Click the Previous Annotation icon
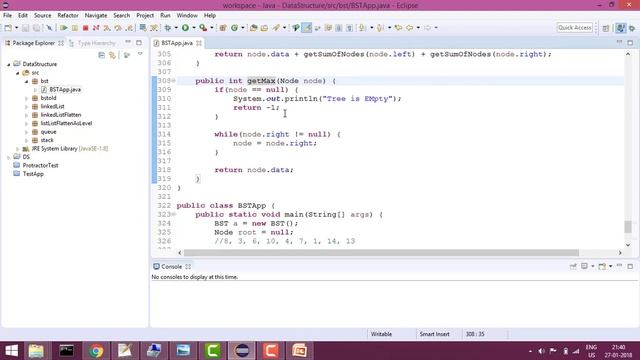The image size is (640, 360). pyautogui.click(x=380, y=28)
